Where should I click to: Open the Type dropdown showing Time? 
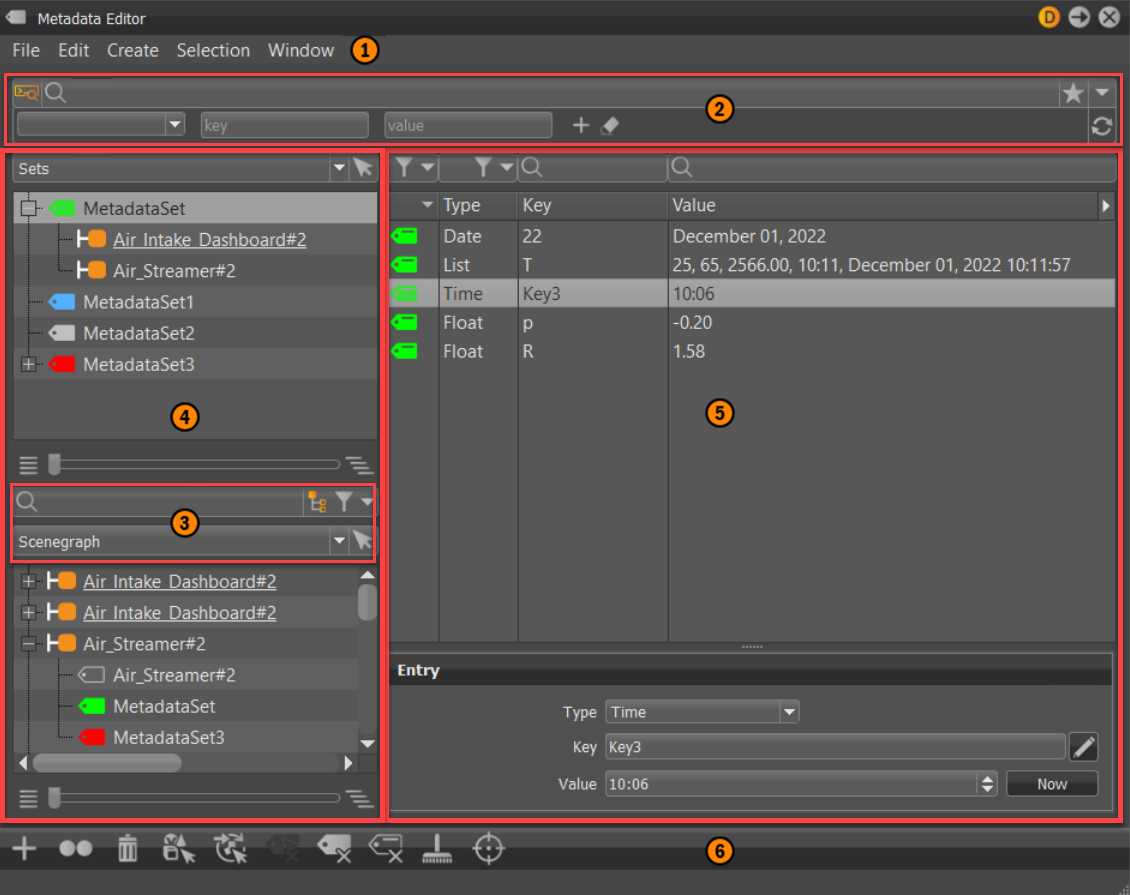[702, 712]
